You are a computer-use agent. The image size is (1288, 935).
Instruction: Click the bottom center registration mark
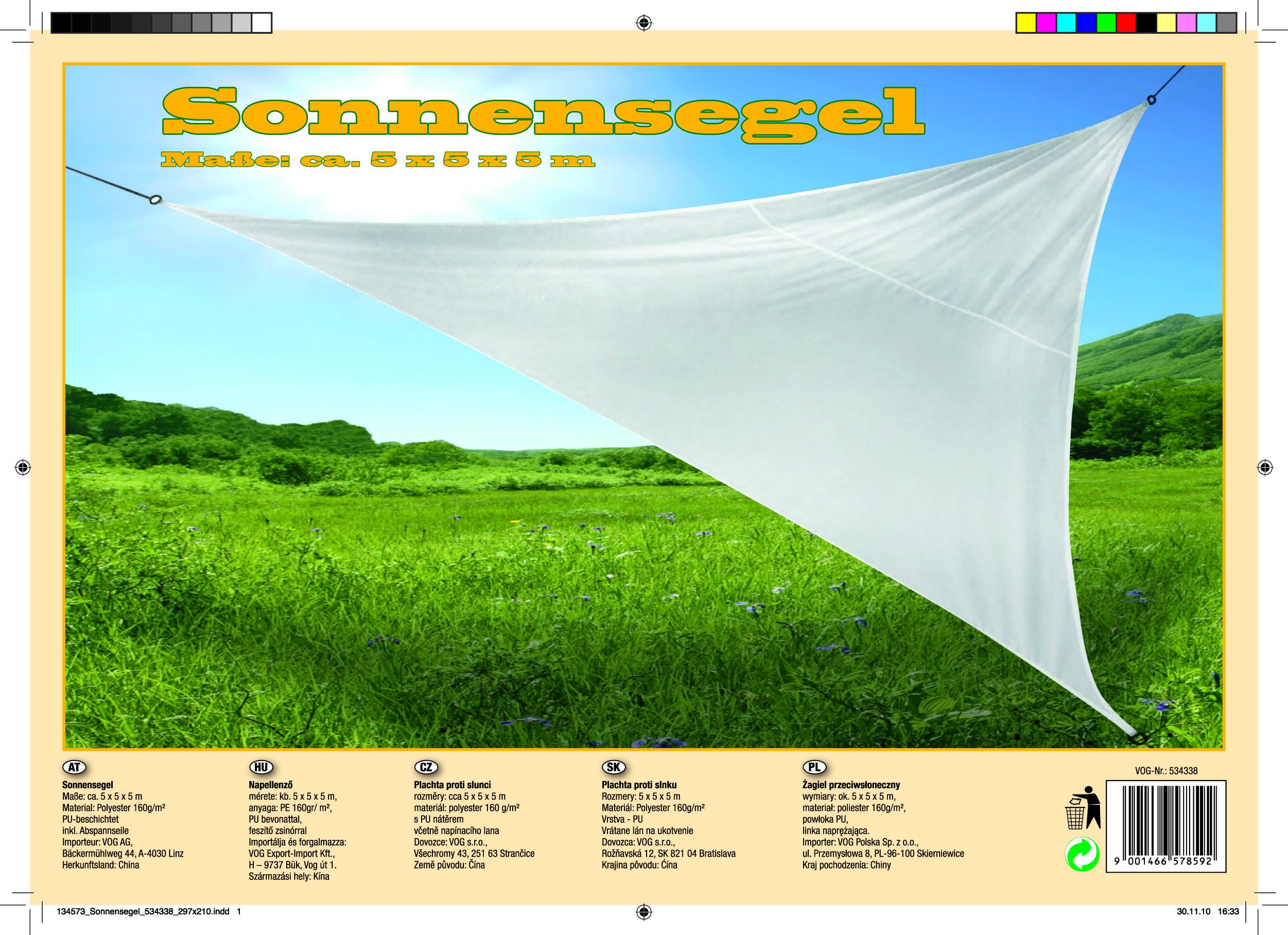(x=643, y=912)
